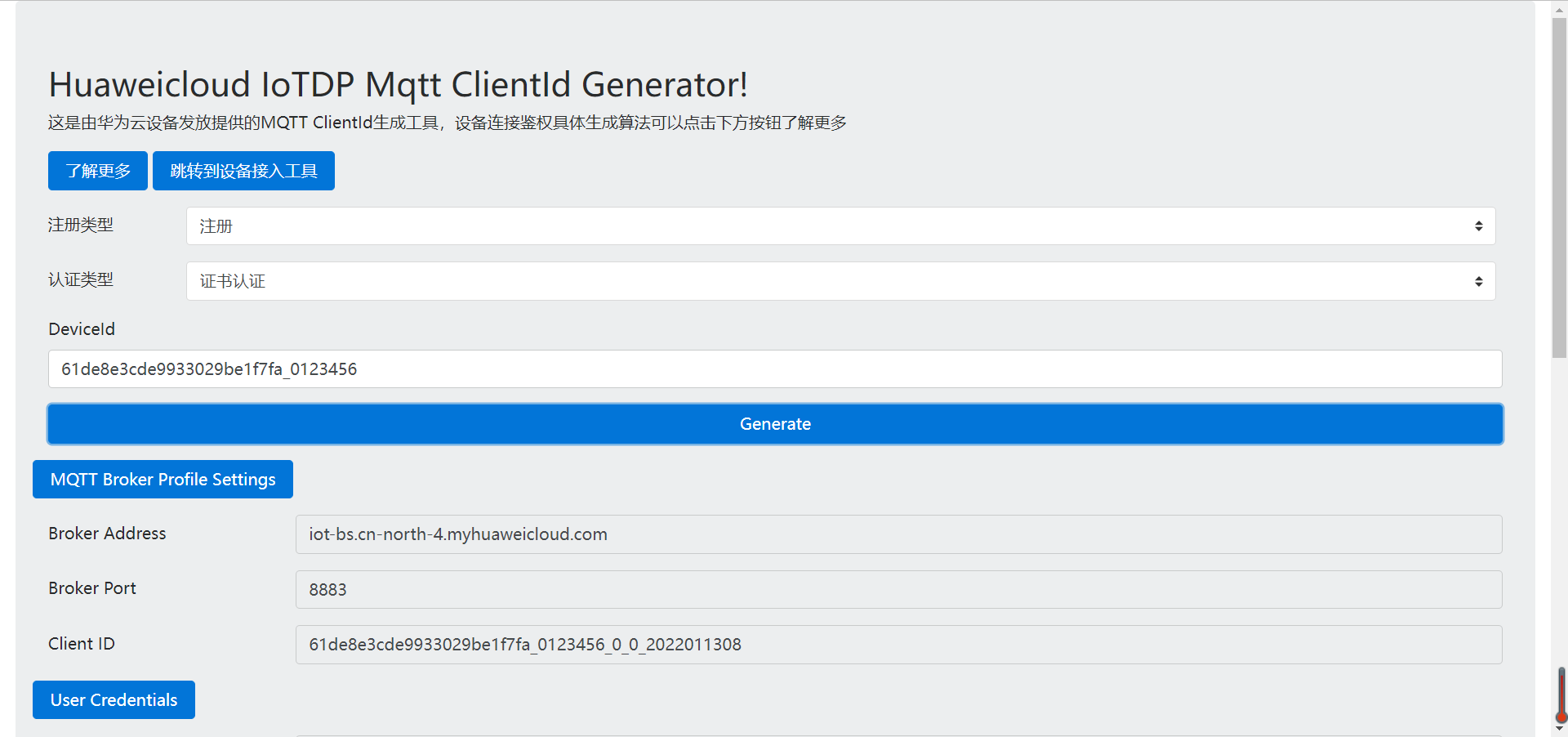Click the DeviceId label

click(x=82, y=329)
